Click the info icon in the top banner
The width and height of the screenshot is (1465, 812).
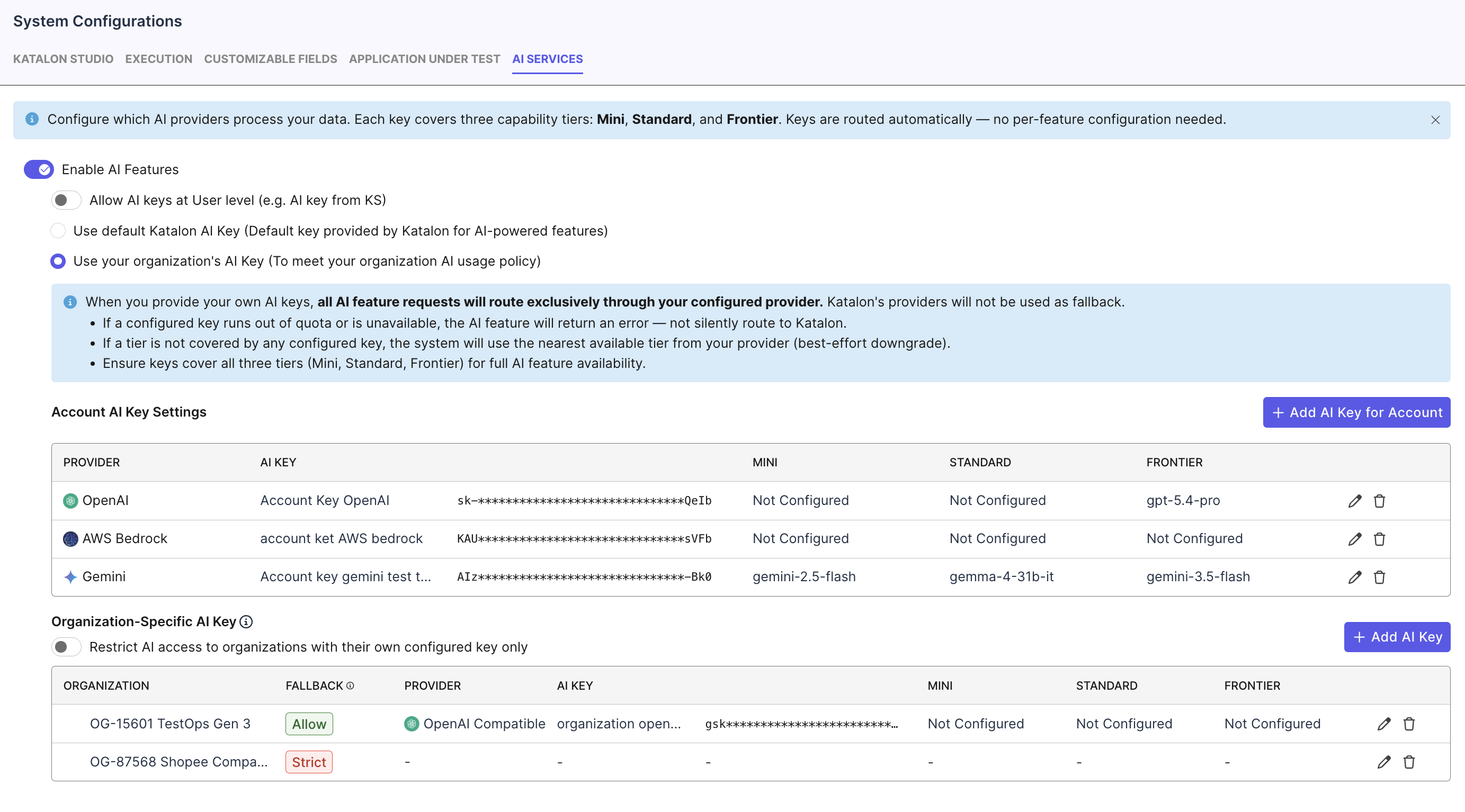click(32, 119)
